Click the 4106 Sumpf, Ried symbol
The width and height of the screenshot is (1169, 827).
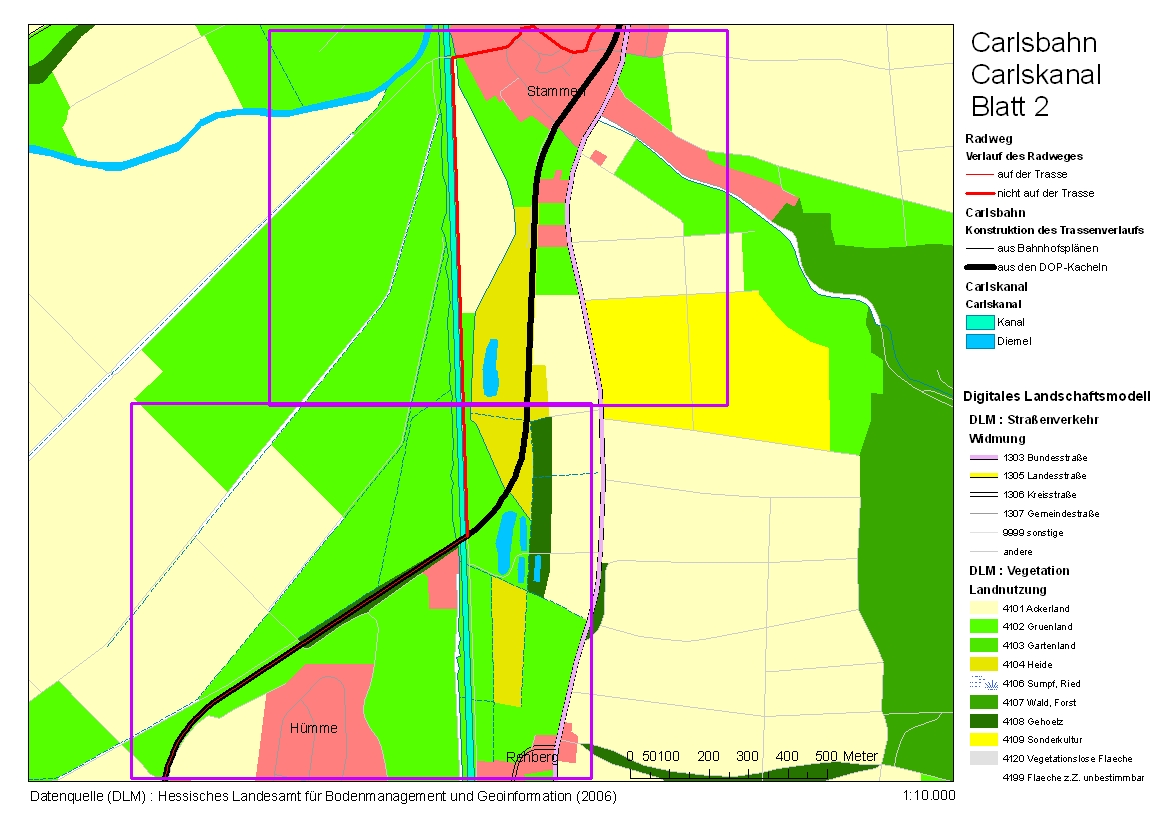pos(984,683)
